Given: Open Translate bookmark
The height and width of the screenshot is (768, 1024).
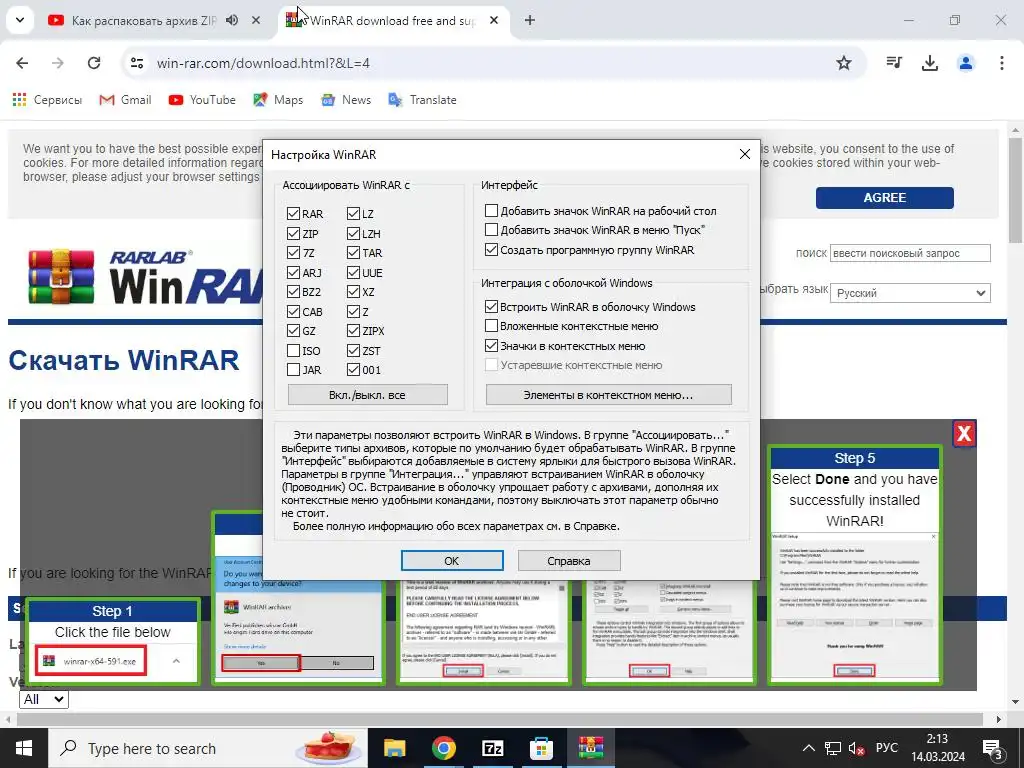Looking at the screenshot, I should click(x=423, y=100).
